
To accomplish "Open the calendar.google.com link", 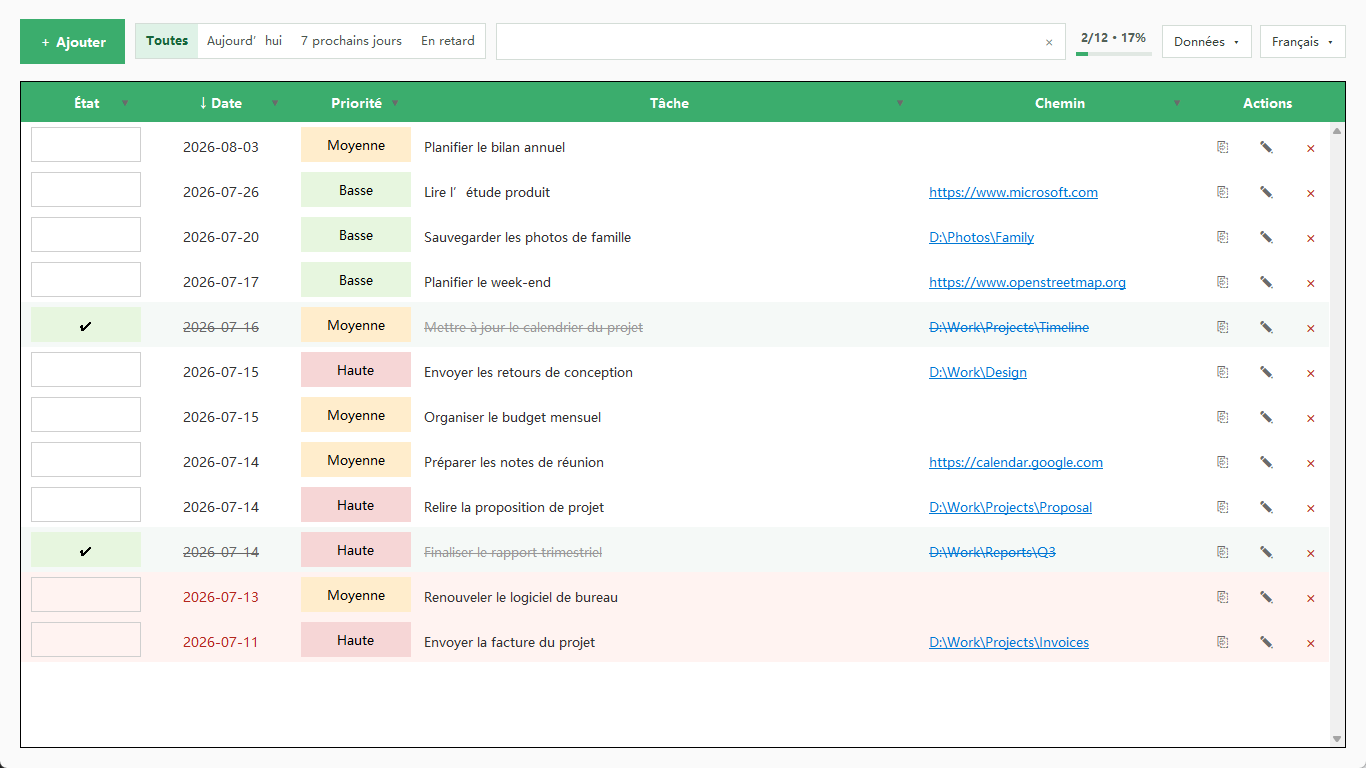I will coord(1016,462).
